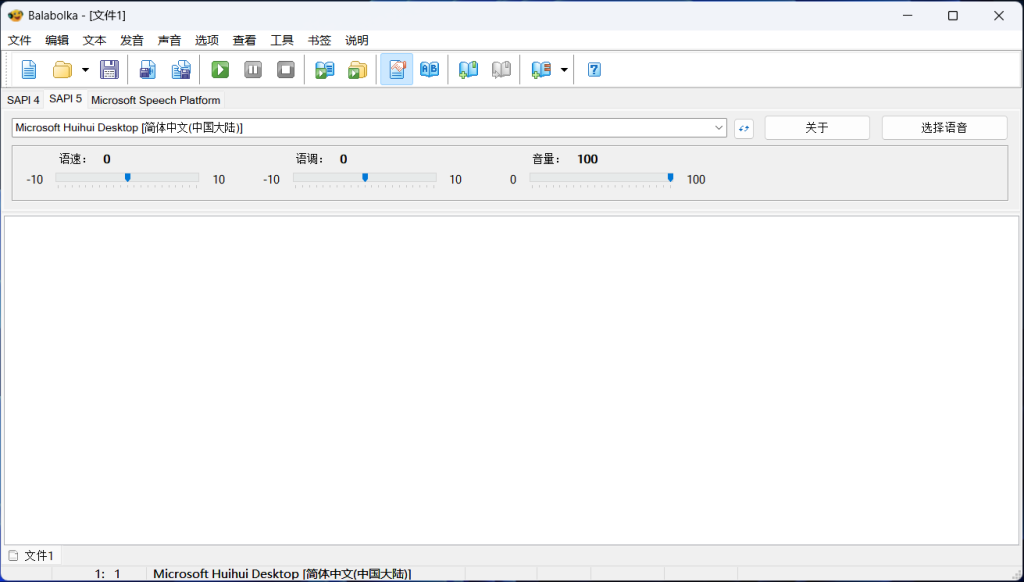The width and height of the screenshot is (1024, 582).
Task: Click the 语调 pitch slider handle
Action: coord(365,178)
